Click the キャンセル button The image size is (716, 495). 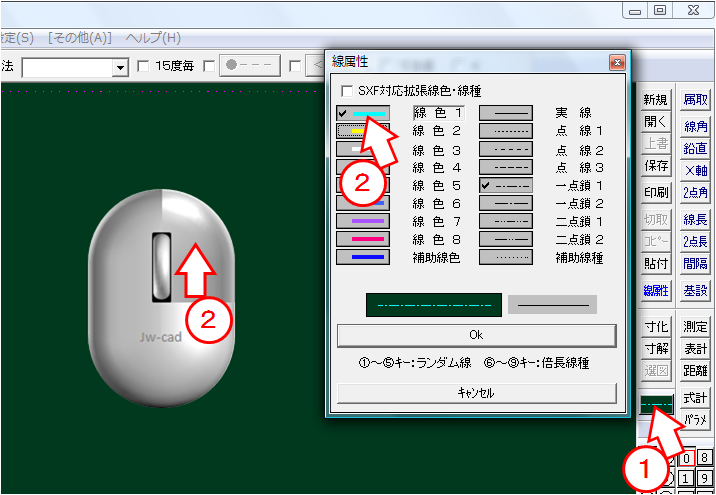tap(476, 393)
